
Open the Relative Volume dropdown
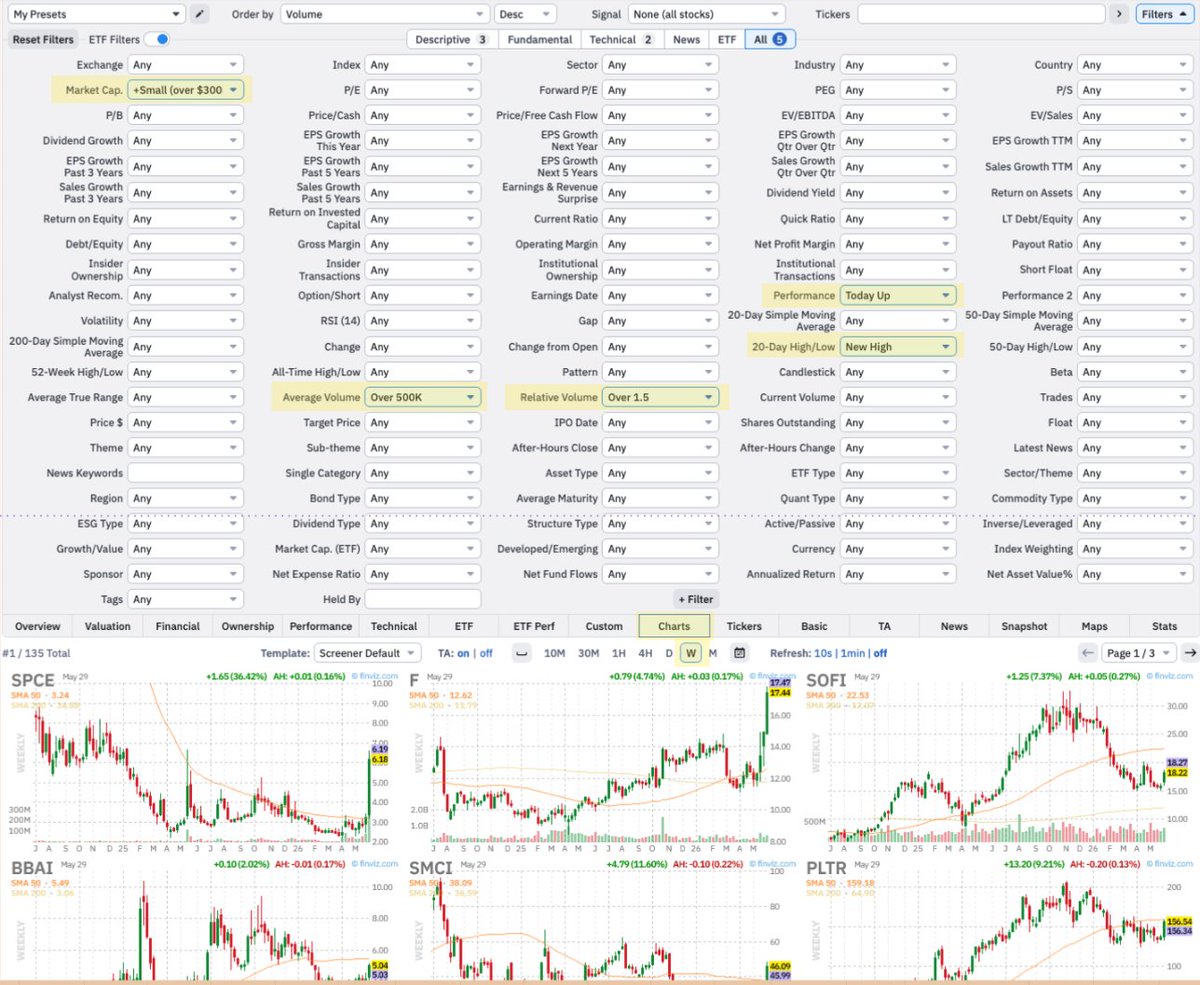tap(660, 397)
